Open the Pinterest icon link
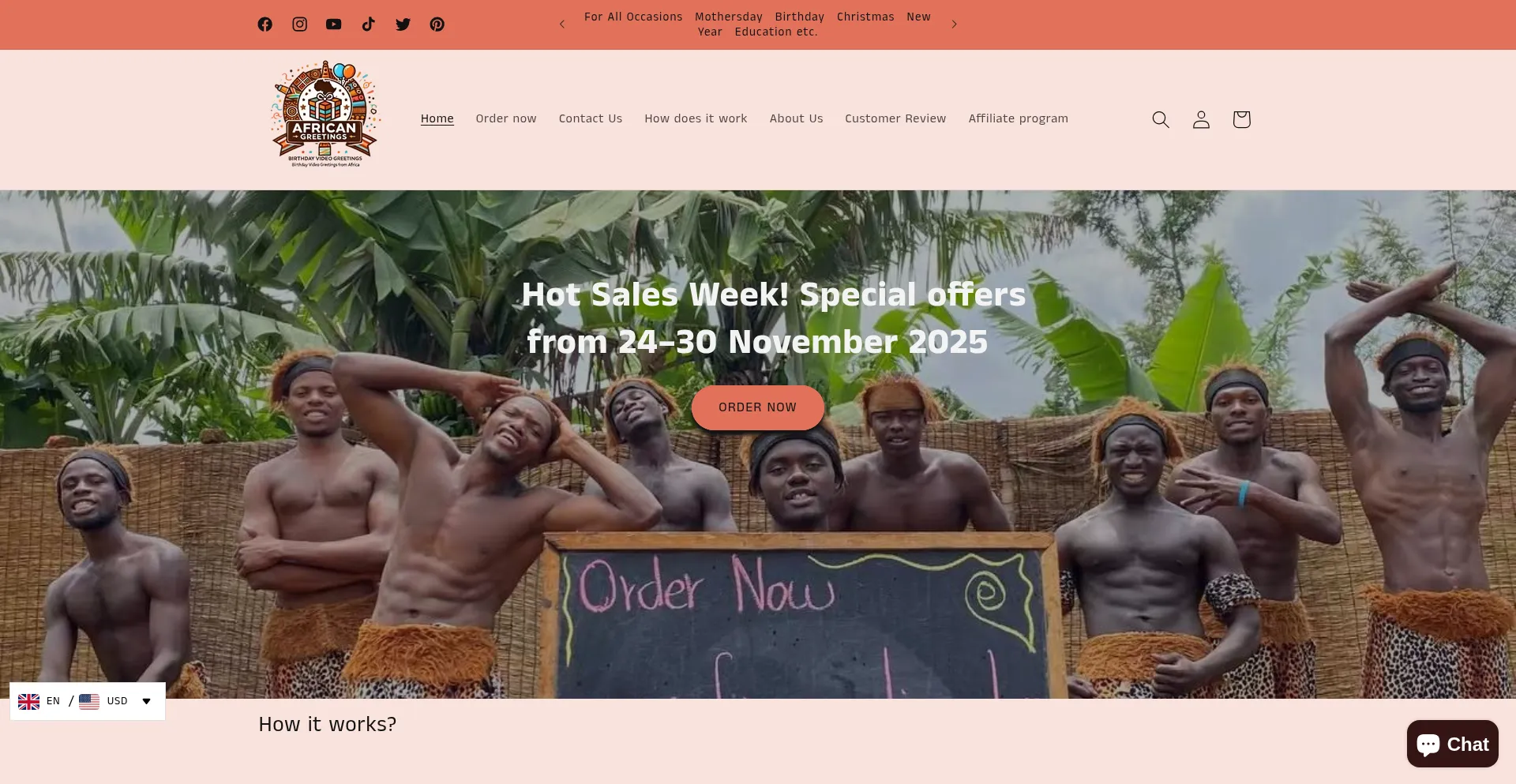Image resolution: width=1516 pixels, height=784 pixels. (x=437, y=24)
